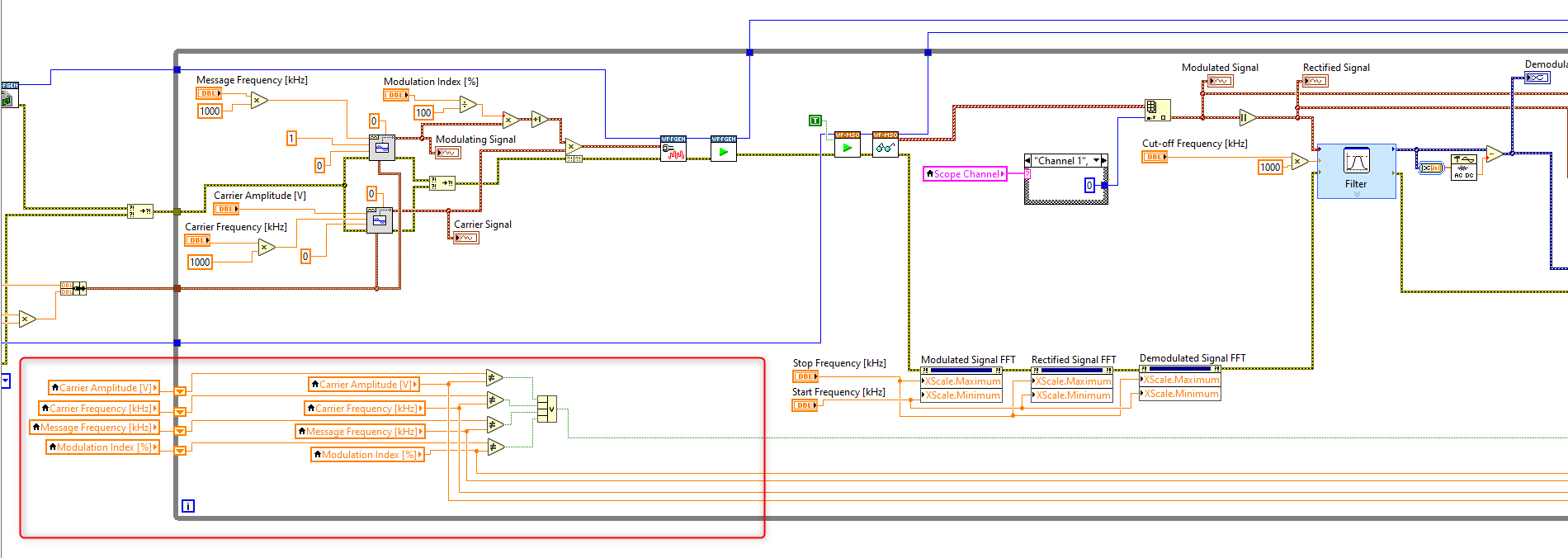Select the Message Frequency [kHz] local near comparisons
Image resolution: width=1568 pixels, height=558 pixels.
(360, 432)
